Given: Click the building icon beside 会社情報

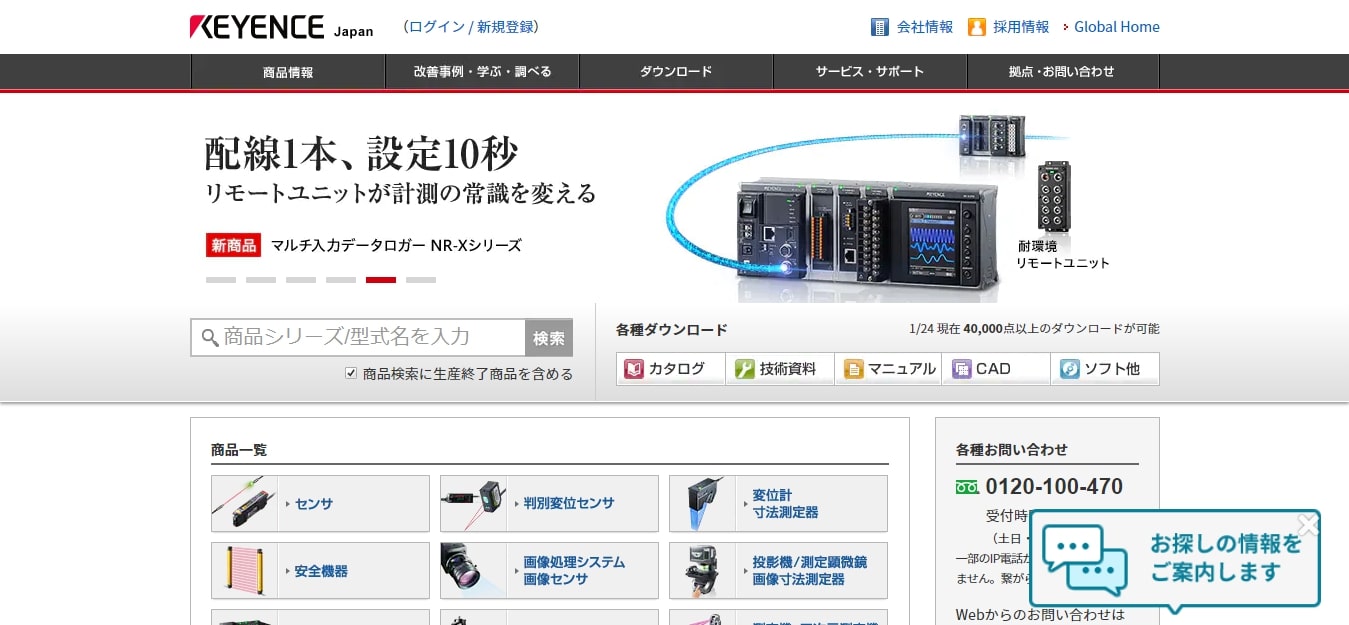Looking at the screenshot, I should 880,27.
